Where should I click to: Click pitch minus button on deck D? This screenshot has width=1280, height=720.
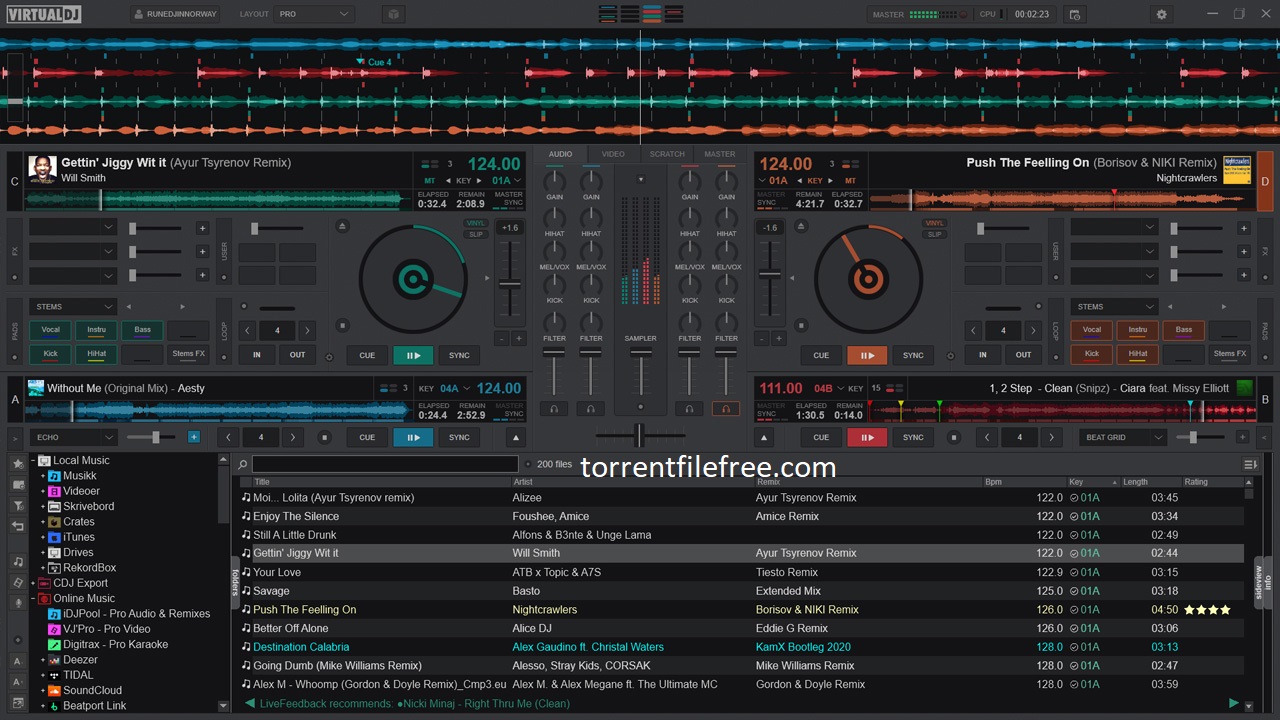[x=761, y=338]
